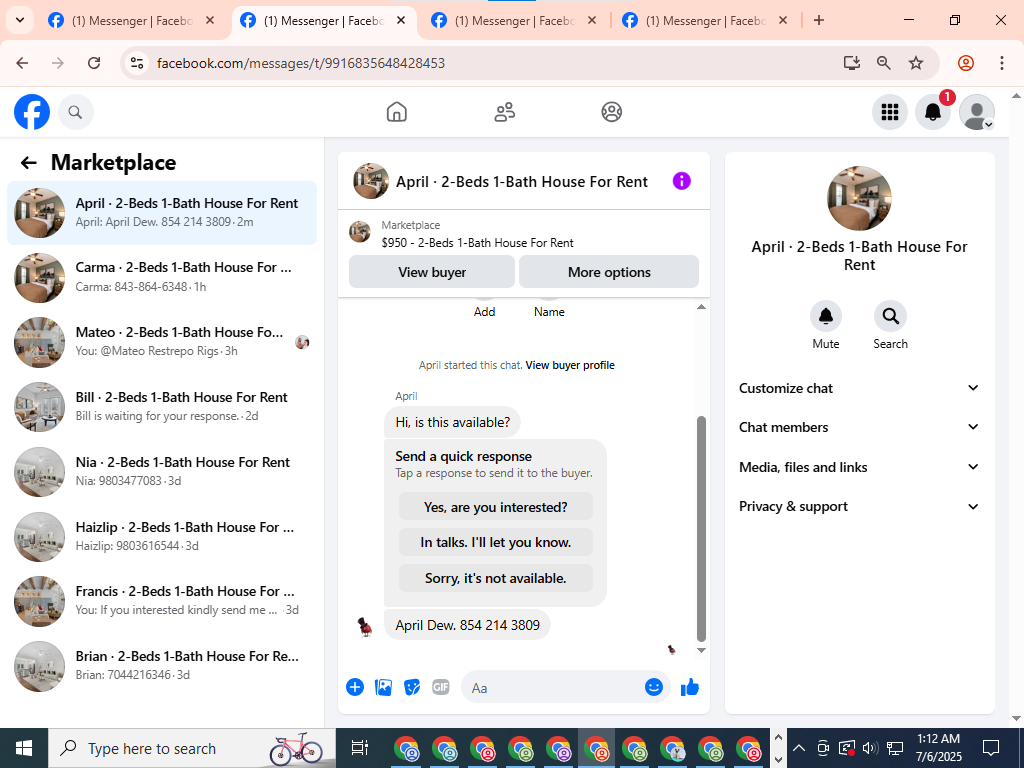This screenshot has width=1024, height=768.
Task: Reload the page with the refresh icon
Action: point(94,63)
